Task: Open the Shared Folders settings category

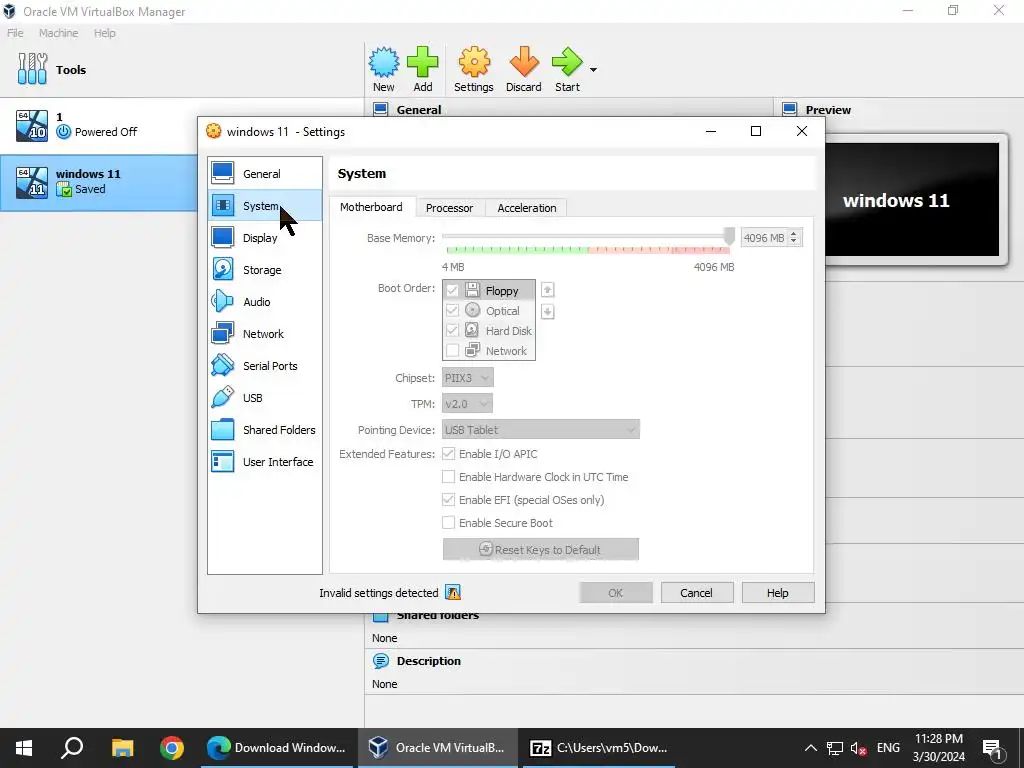Action: (x=264, y=430)
